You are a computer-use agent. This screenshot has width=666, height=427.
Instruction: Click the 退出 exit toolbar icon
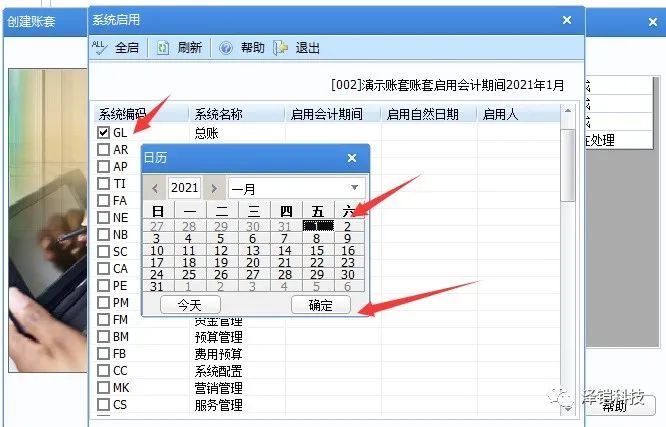click(280, 48)
